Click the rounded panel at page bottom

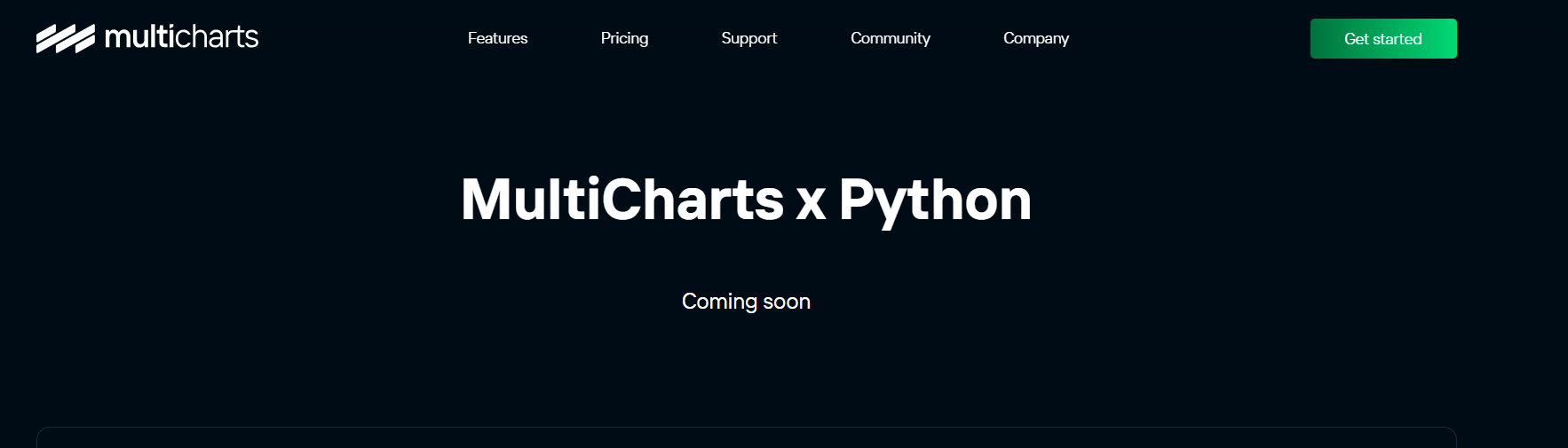pos(746,438)
